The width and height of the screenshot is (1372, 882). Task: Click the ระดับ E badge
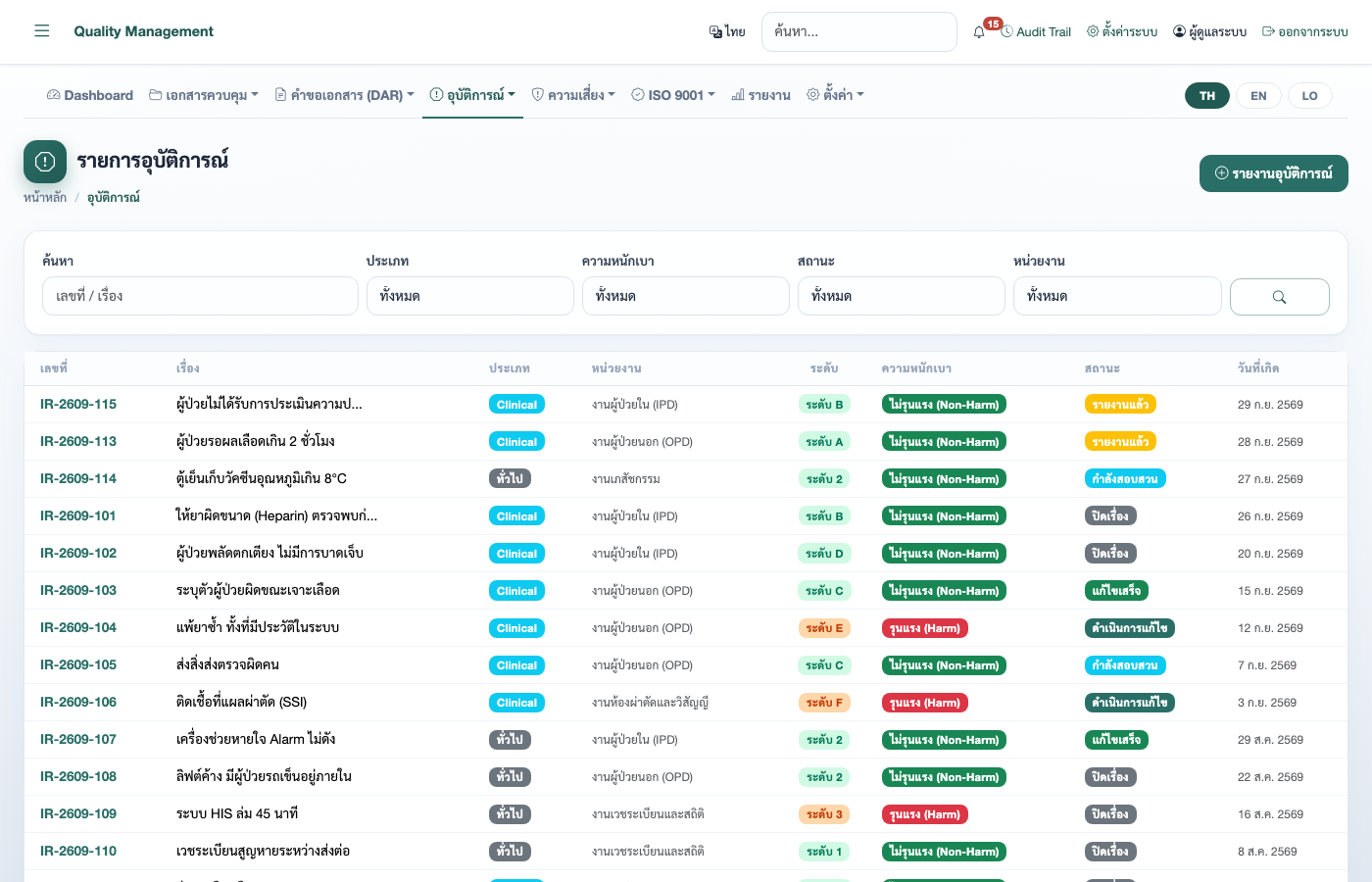[x=824, y=628]
